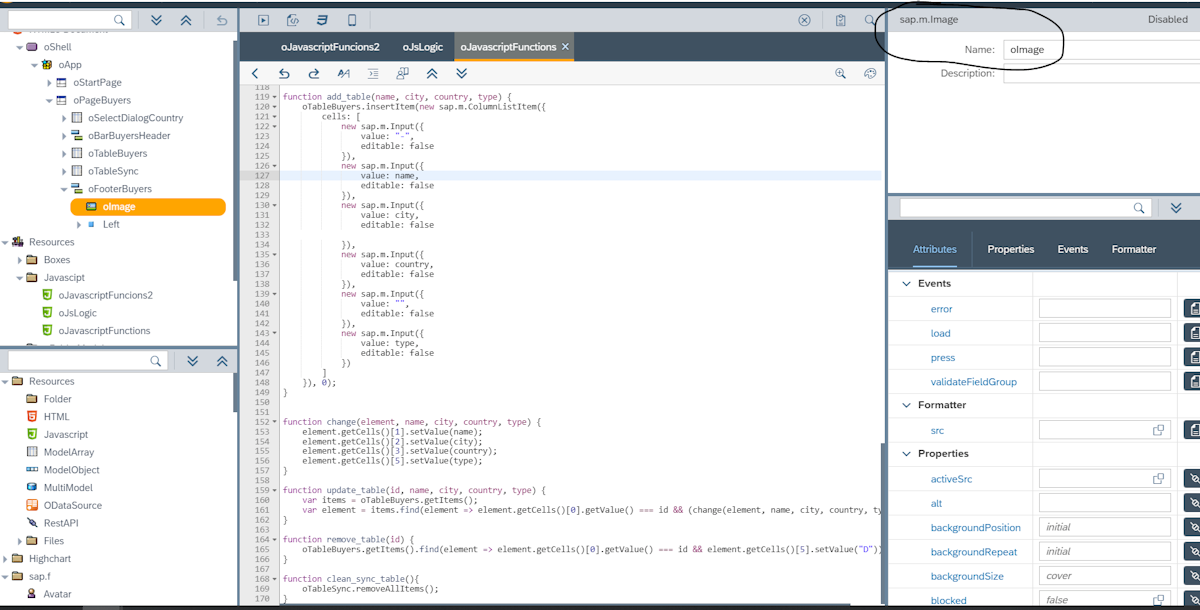Click the Name field containing oImage
This screenshot has width=1200, height=610.
1101,49
